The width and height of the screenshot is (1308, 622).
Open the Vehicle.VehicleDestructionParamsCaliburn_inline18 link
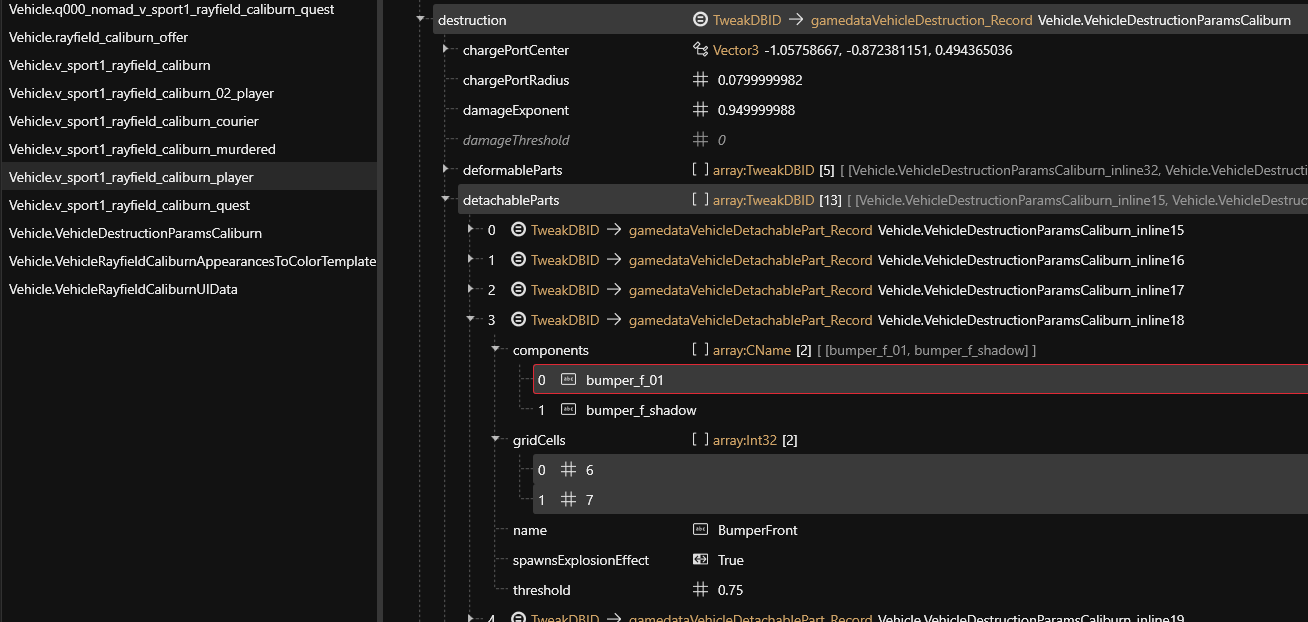tap(1030, 320)
